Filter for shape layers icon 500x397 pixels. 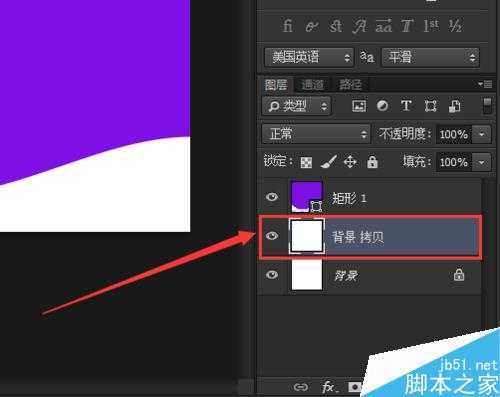tap(430, 106)
